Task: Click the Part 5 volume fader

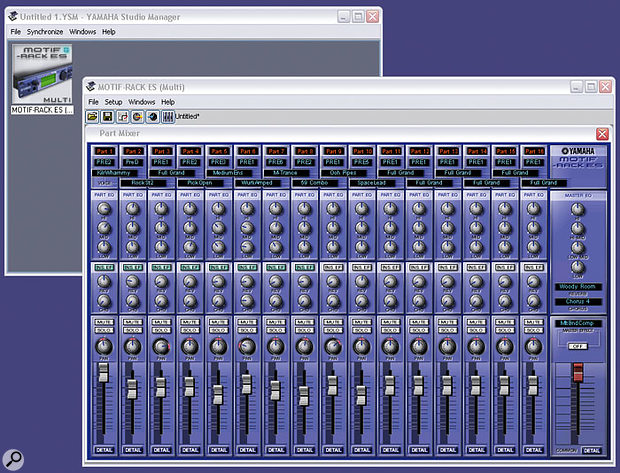Action: coord(218,394)
